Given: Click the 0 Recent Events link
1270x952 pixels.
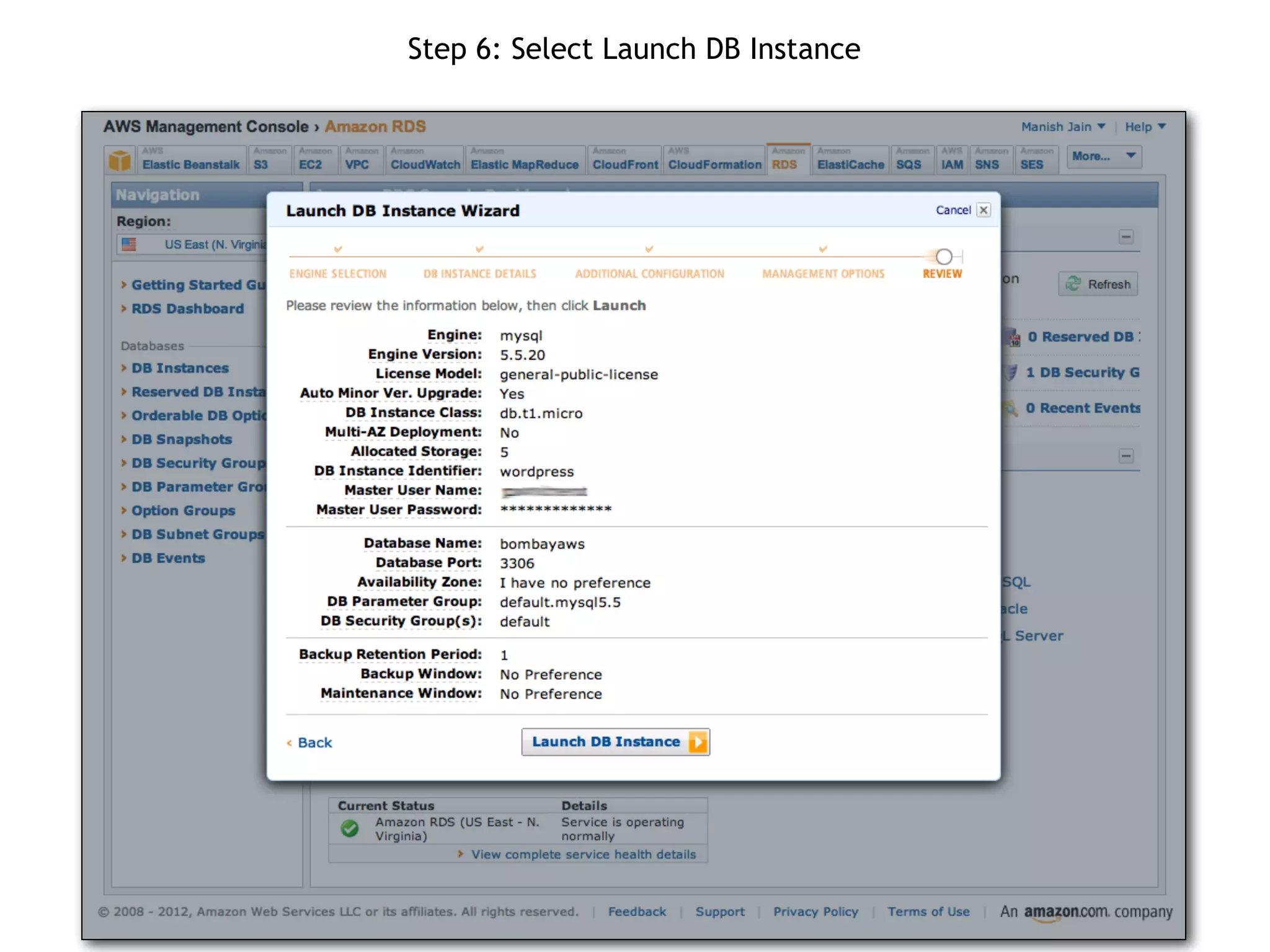Looking at the screenshot, I should 1083,408.
